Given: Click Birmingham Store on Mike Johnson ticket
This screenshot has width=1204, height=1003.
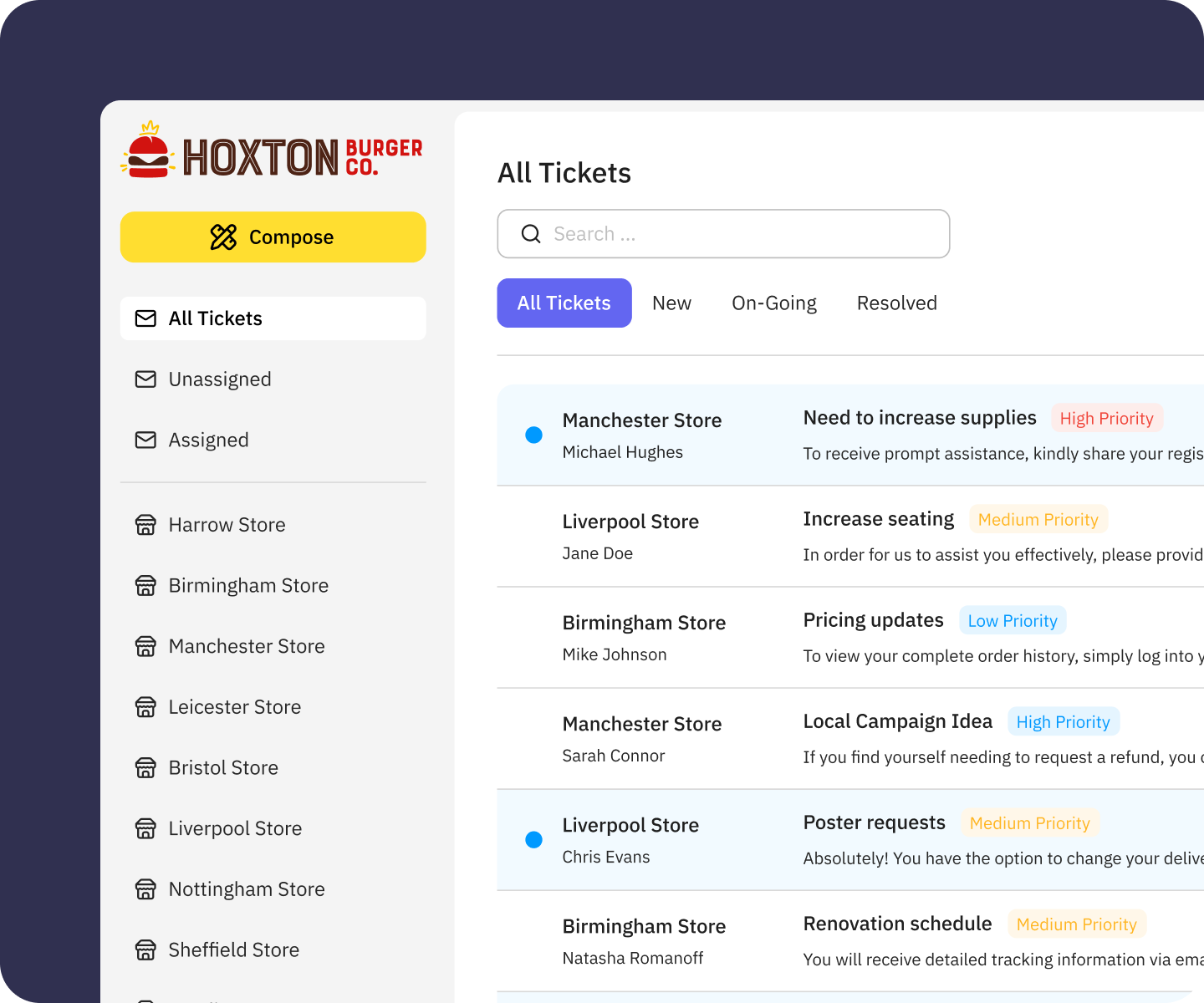Looking at the screenshot, I should click(644, 623).
